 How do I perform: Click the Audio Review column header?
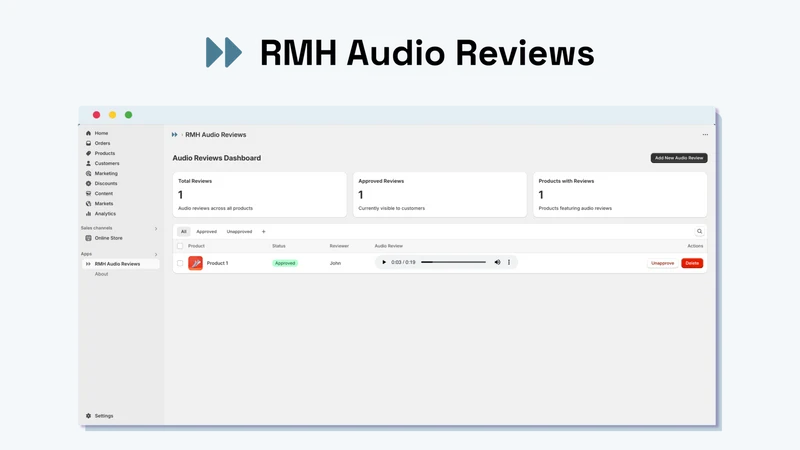[389, 246]
